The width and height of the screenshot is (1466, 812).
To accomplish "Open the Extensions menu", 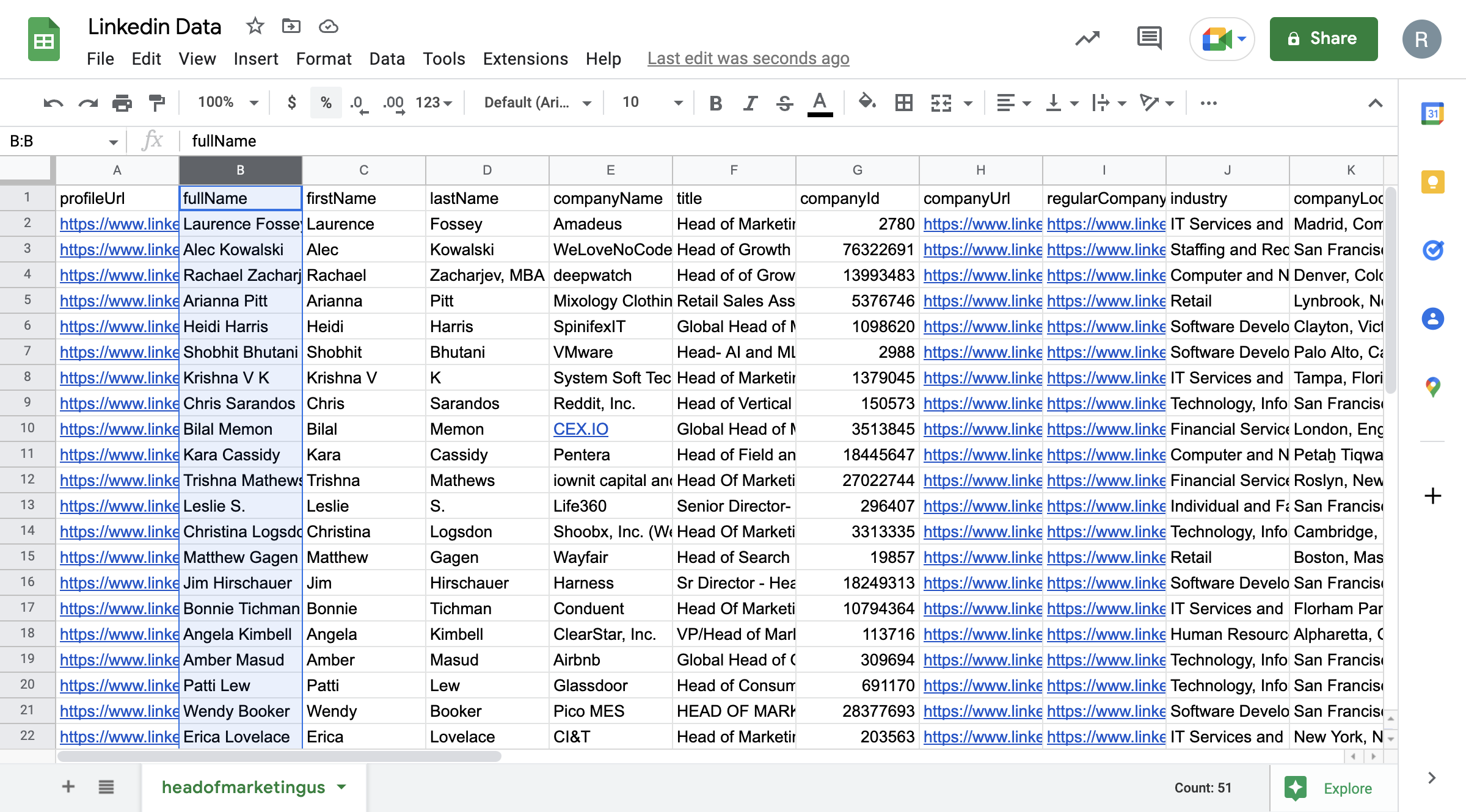I will [x=525, y=59].
